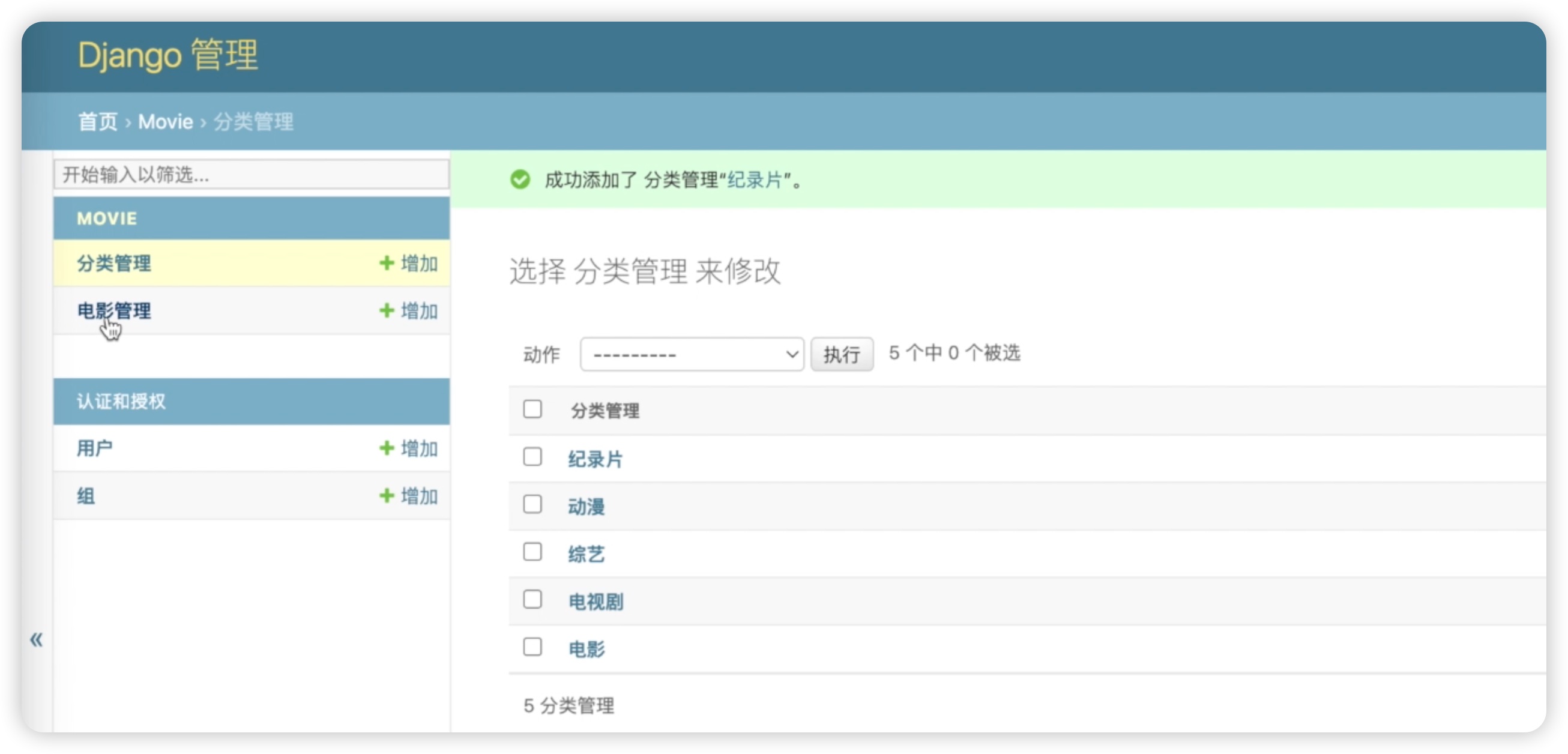
Task: Toggle the select-all checkbox in the table header
Action: [x=532, y=409]
